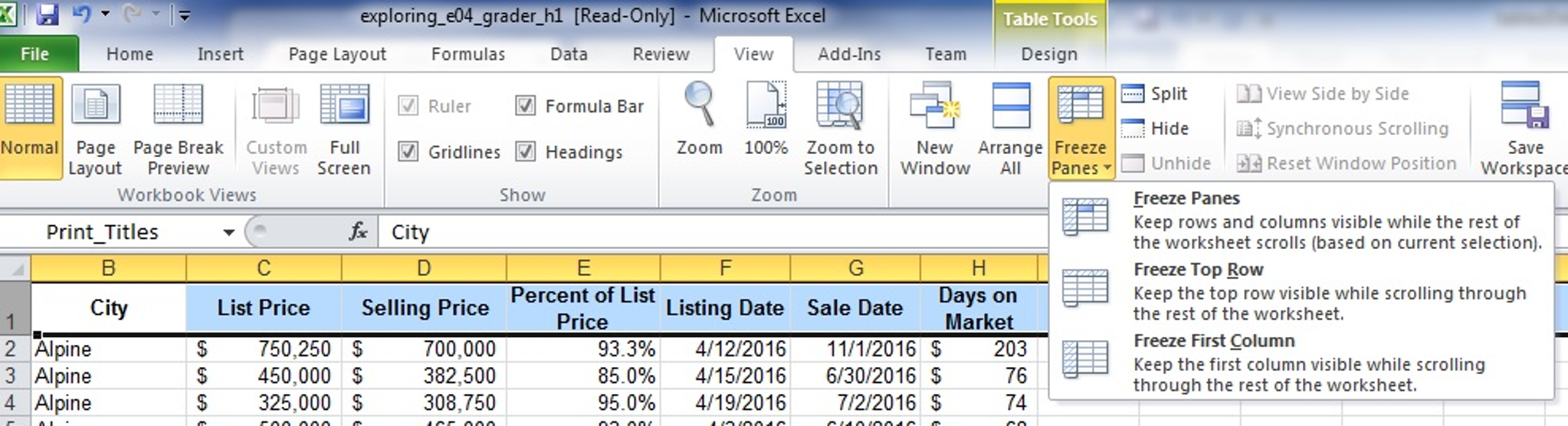Open a New Window

(935, 128)
